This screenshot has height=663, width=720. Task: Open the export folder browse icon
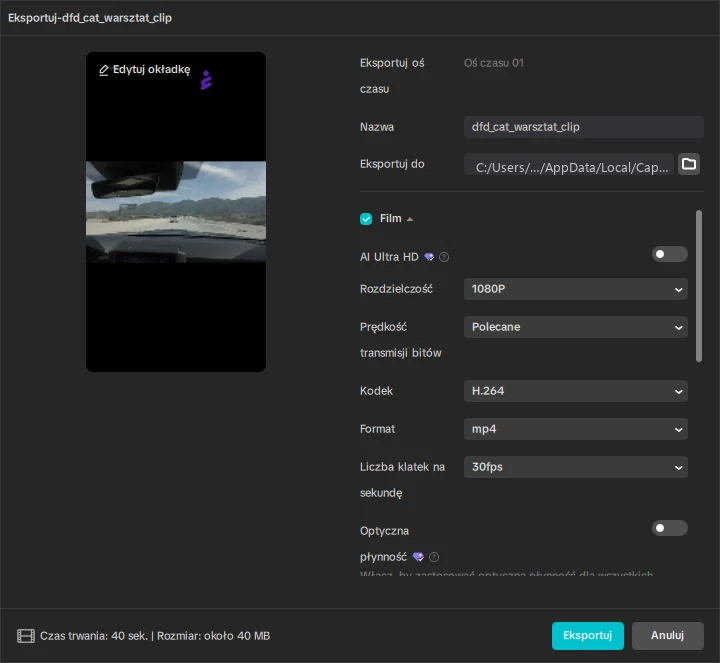tap(689, 164)
